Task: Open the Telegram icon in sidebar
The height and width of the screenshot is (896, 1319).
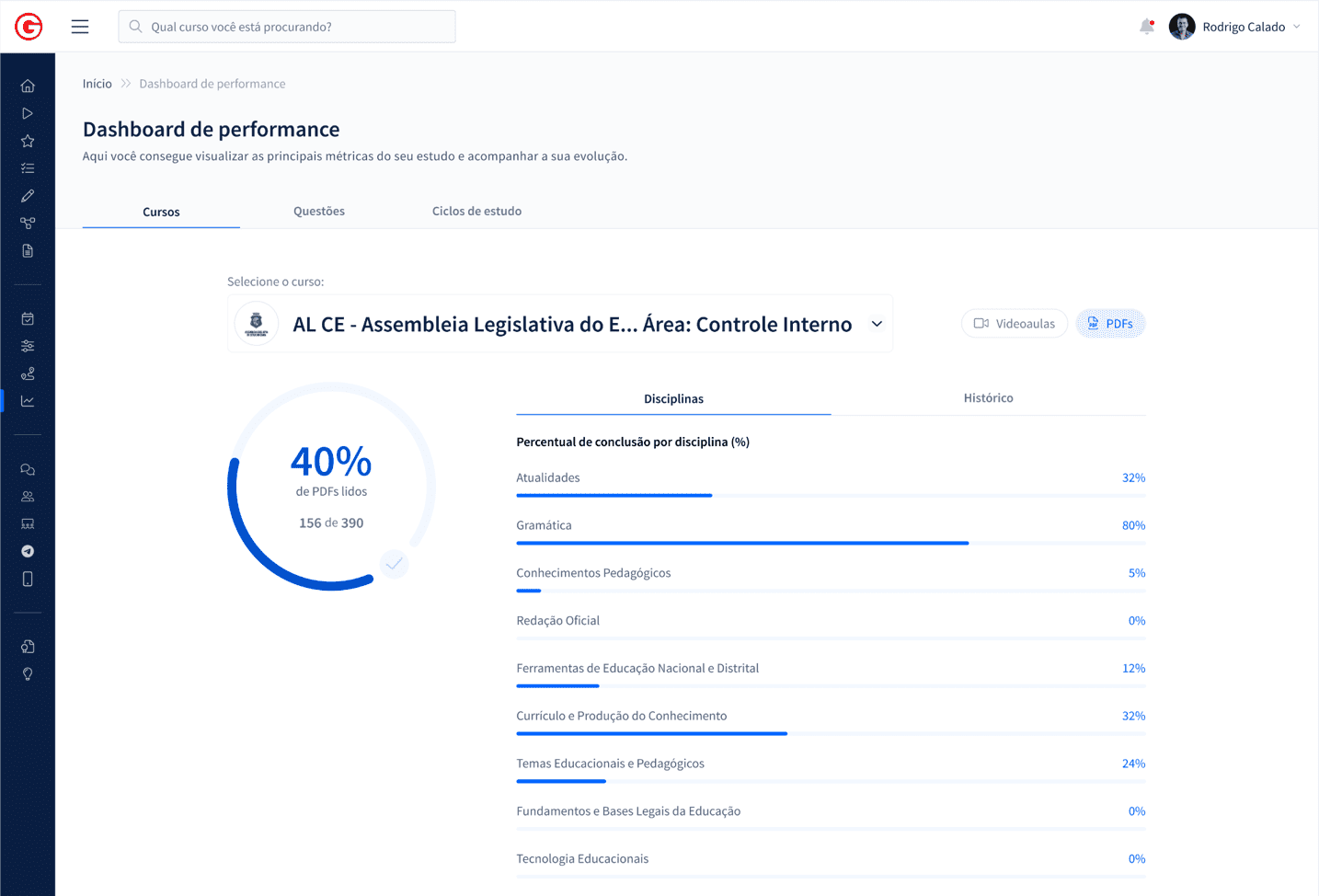Action: [x=28, y=552]
